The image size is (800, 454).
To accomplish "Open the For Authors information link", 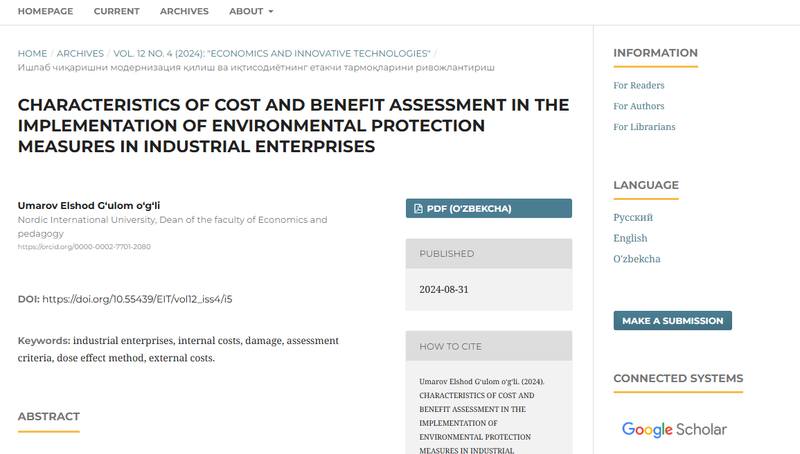I will [638, 106].
